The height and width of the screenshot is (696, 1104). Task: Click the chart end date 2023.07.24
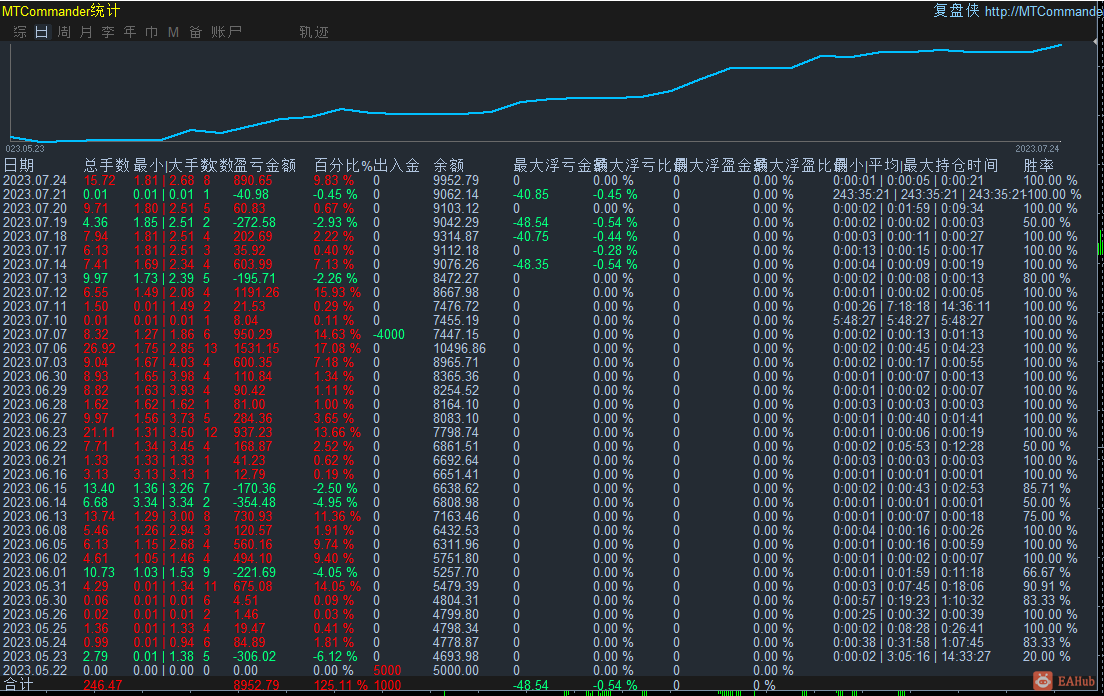pos(1037,148)
